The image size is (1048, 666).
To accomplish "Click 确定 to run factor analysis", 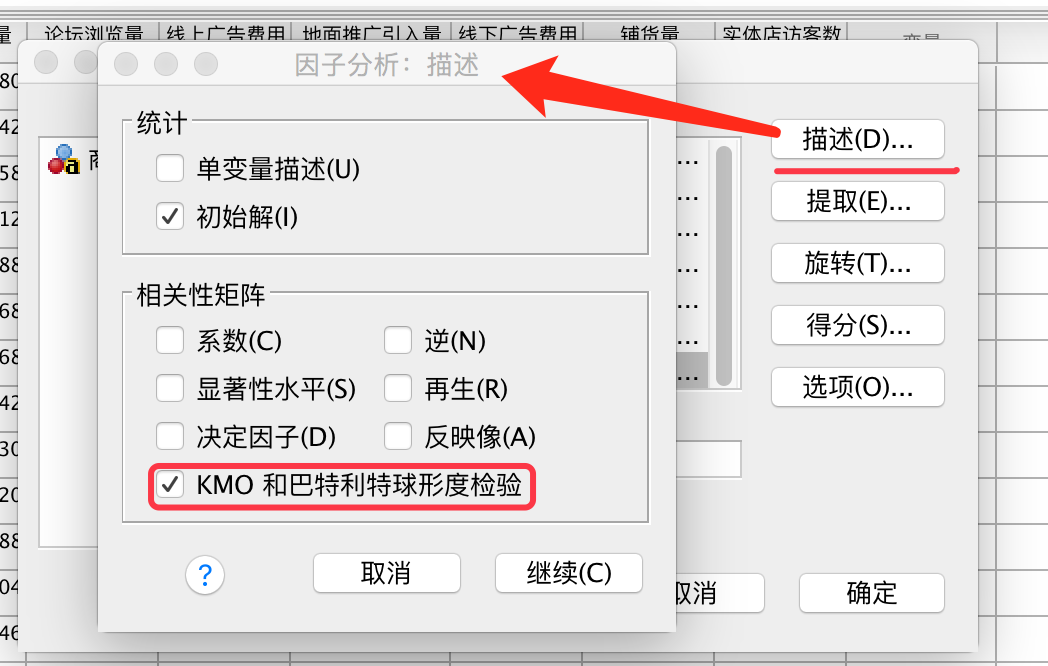I will 872,593.
